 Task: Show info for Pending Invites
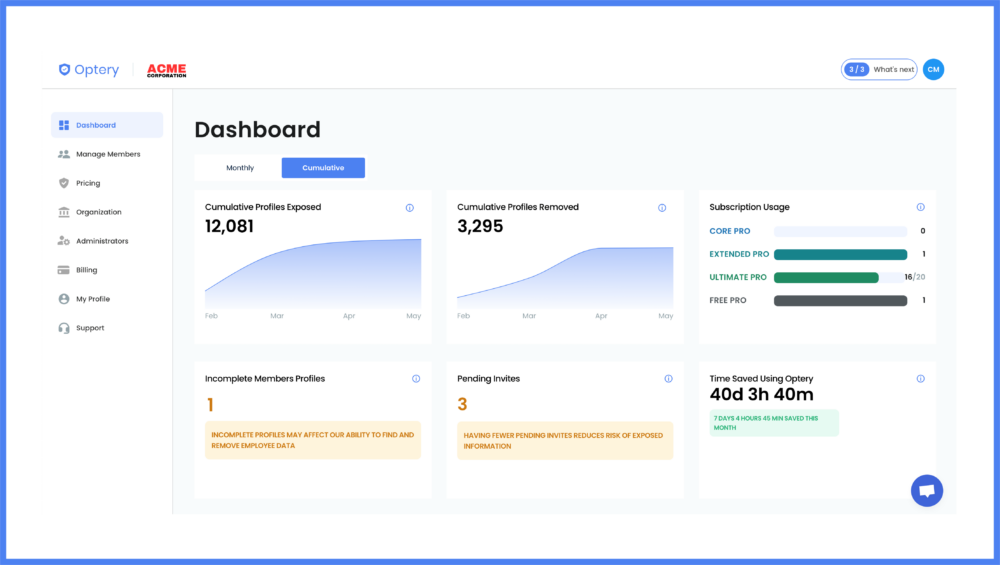[x=668, y=379]
